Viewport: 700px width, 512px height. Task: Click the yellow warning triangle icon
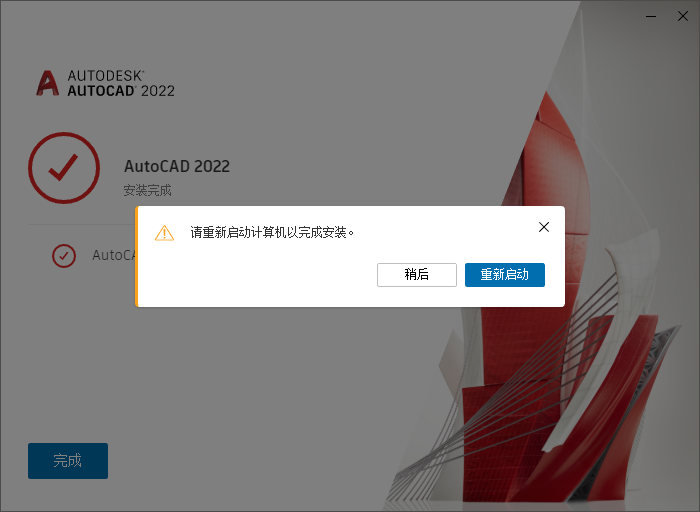coord(164,233)
